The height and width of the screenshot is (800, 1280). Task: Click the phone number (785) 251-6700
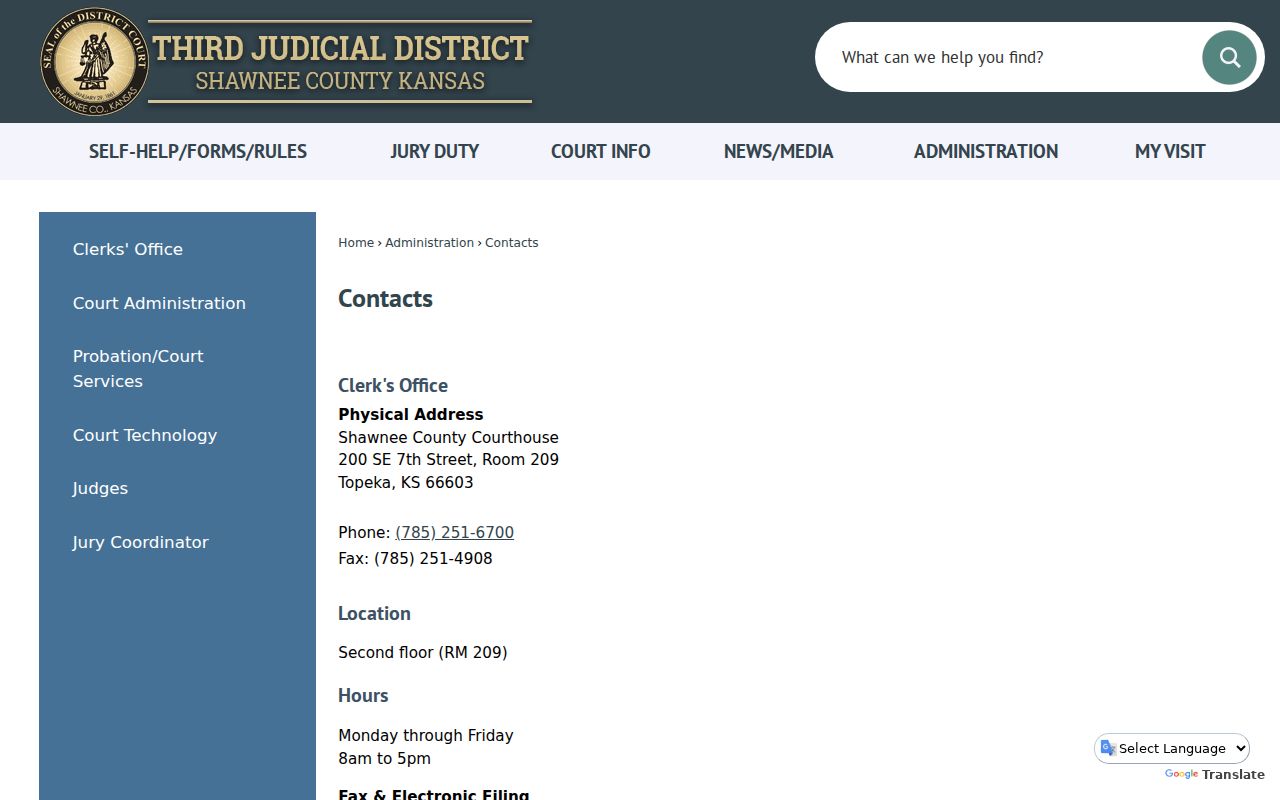point(454,532)
